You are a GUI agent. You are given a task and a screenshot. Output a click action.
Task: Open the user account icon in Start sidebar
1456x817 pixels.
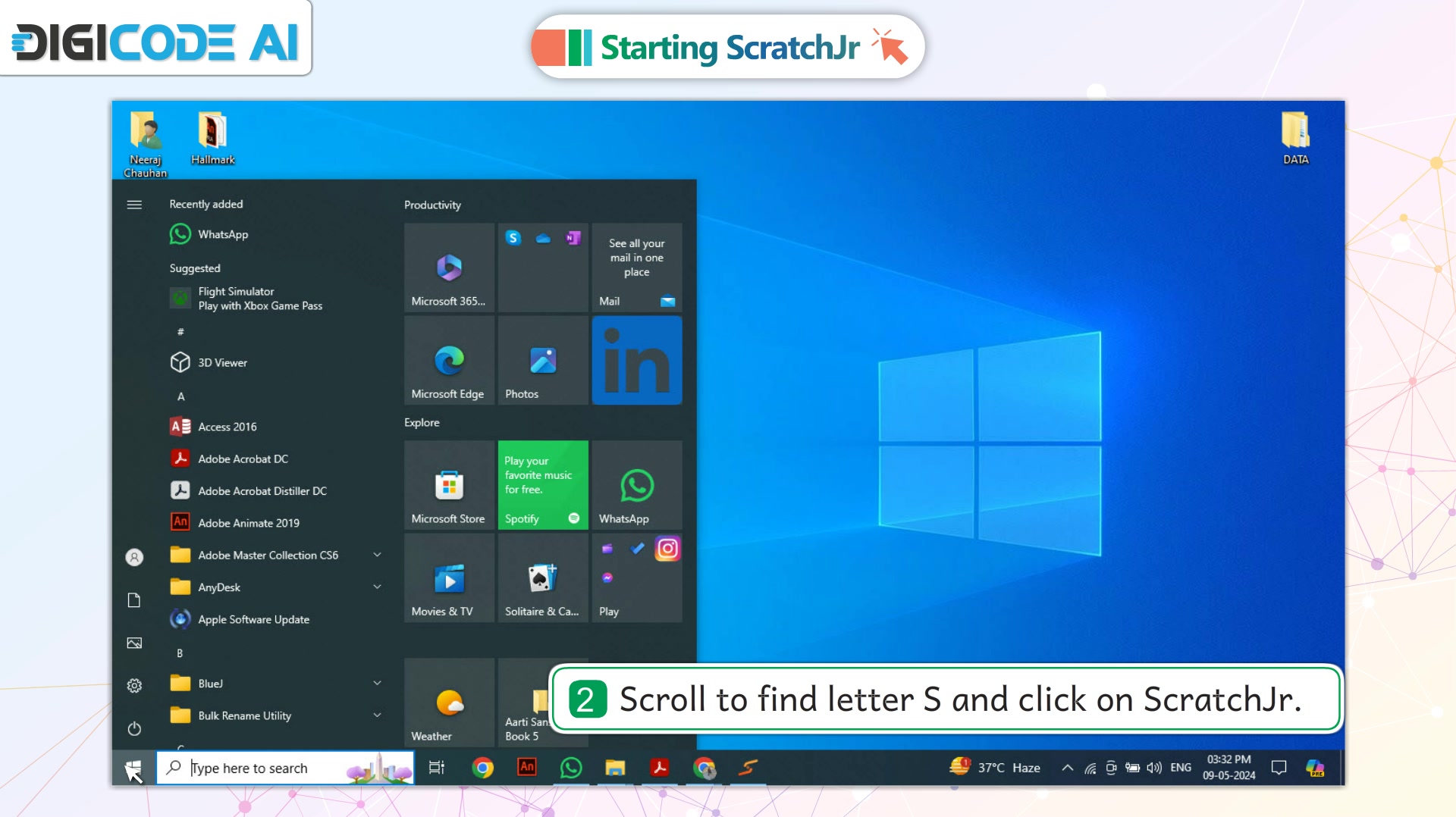[134, 557]
